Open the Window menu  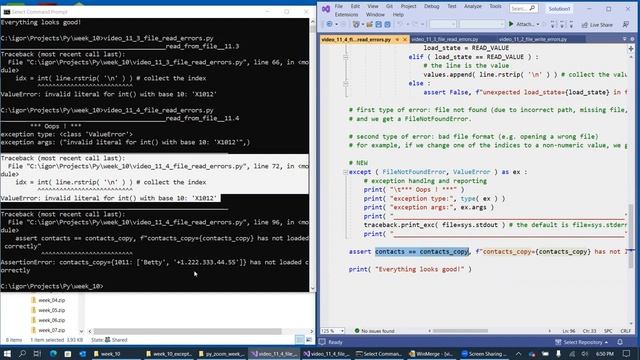(375, 15)
